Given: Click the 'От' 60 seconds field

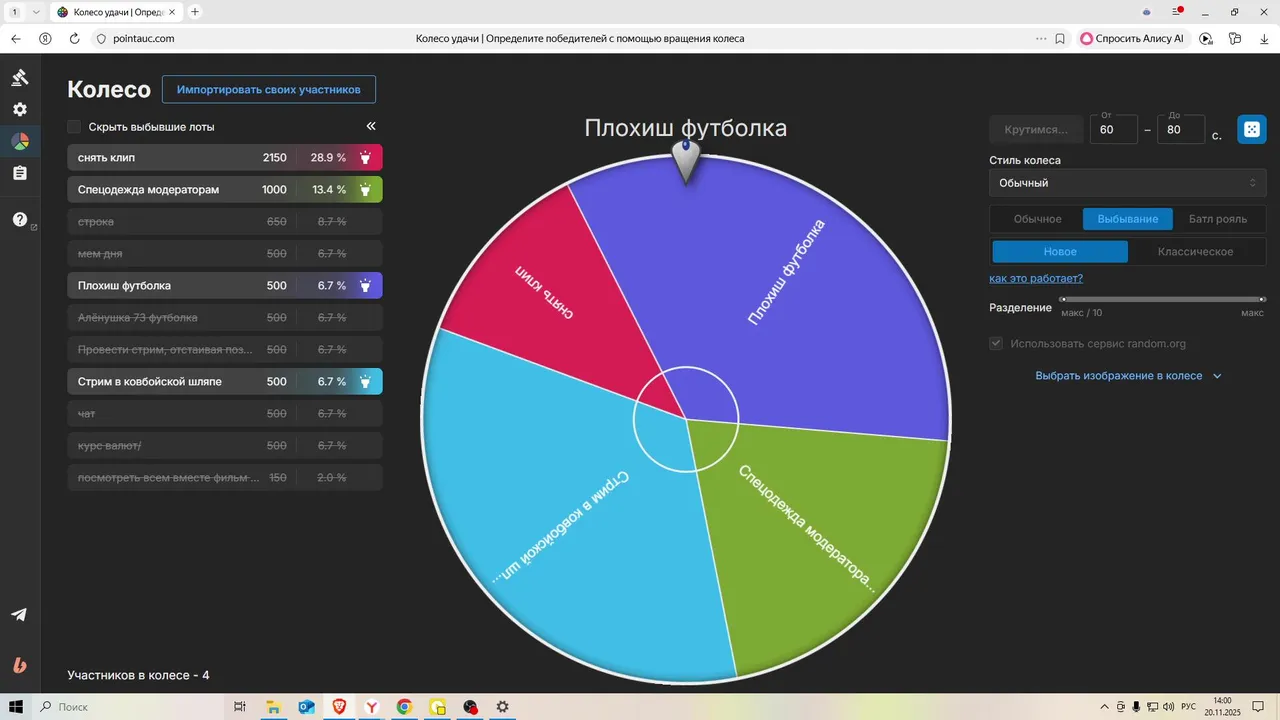Looking at the screenshot, I should (1113, 130).
